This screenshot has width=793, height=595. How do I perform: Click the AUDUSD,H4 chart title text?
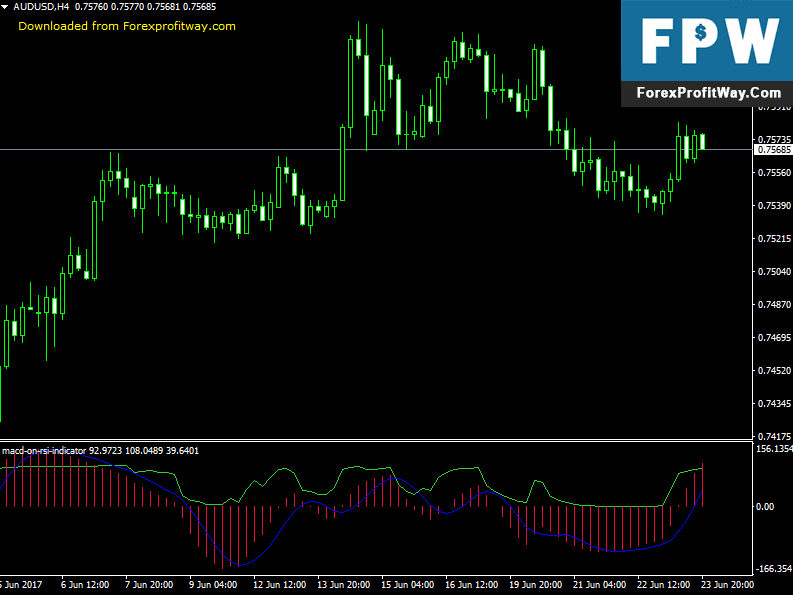click(x=41, y=7)
